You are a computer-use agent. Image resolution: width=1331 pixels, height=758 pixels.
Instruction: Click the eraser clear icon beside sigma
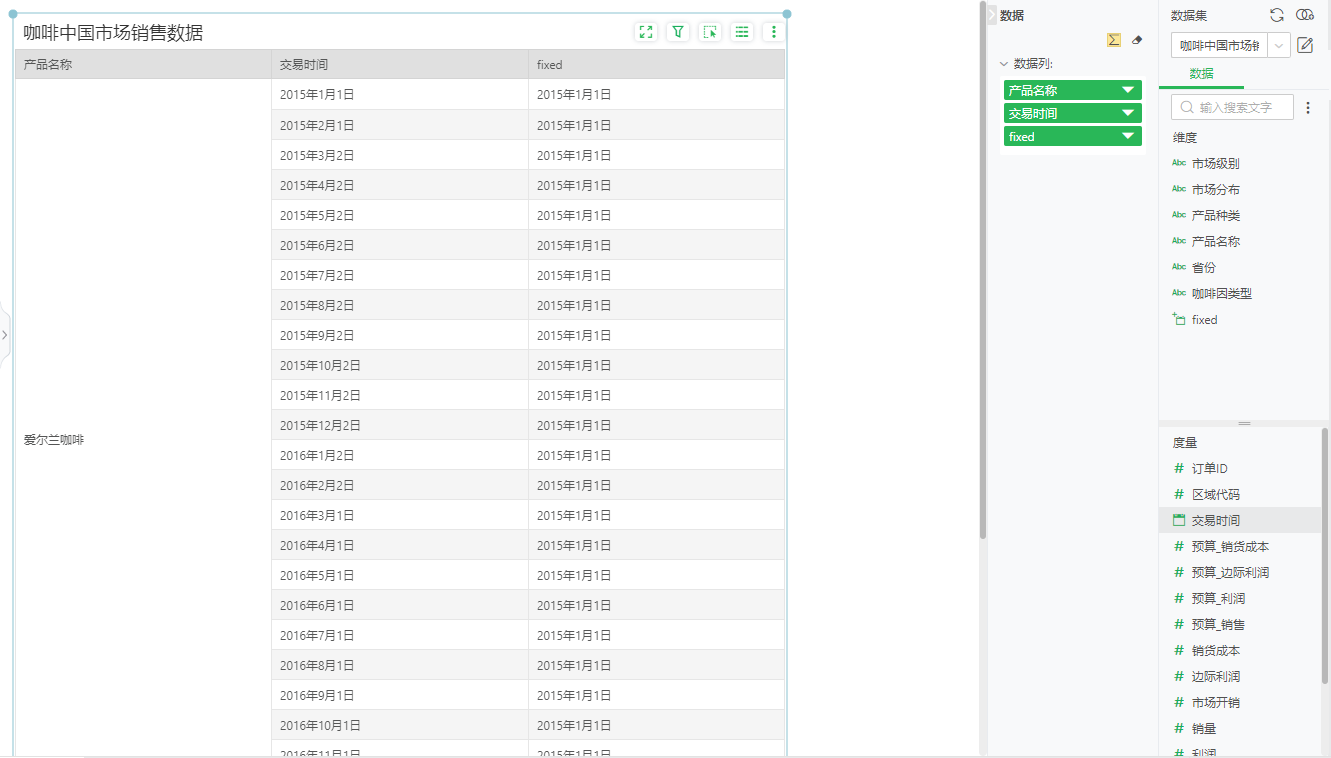[1136, 40]
